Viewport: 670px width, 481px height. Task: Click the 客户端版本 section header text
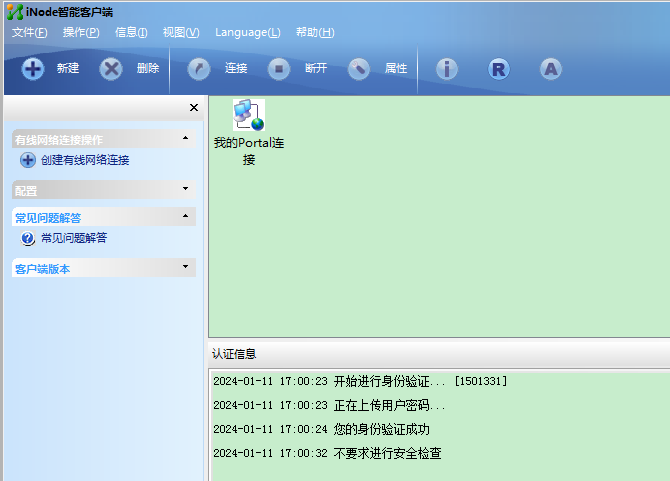(42, 269)
